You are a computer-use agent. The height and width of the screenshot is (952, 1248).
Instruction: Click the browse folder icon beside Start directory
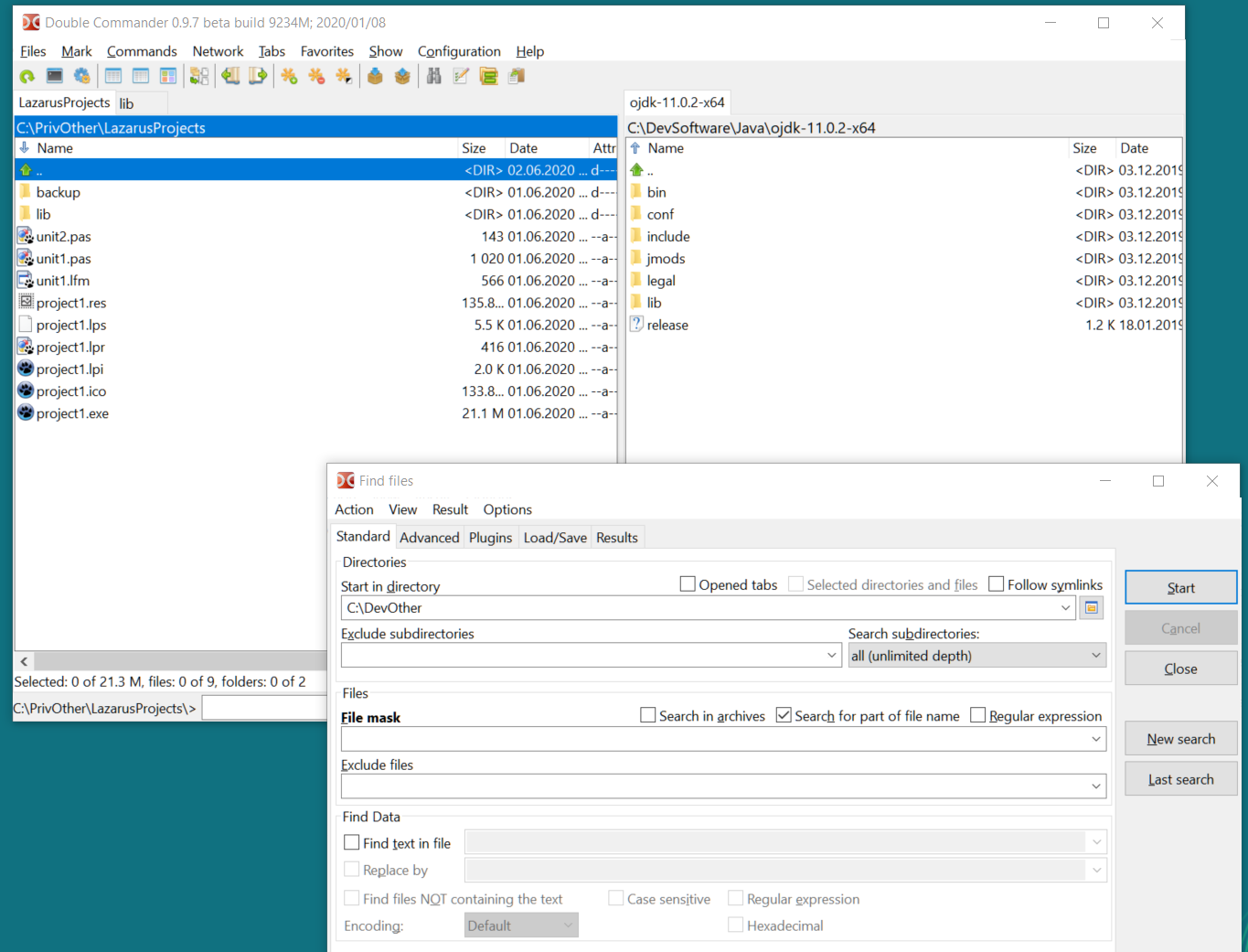[x=1092, y=608]
